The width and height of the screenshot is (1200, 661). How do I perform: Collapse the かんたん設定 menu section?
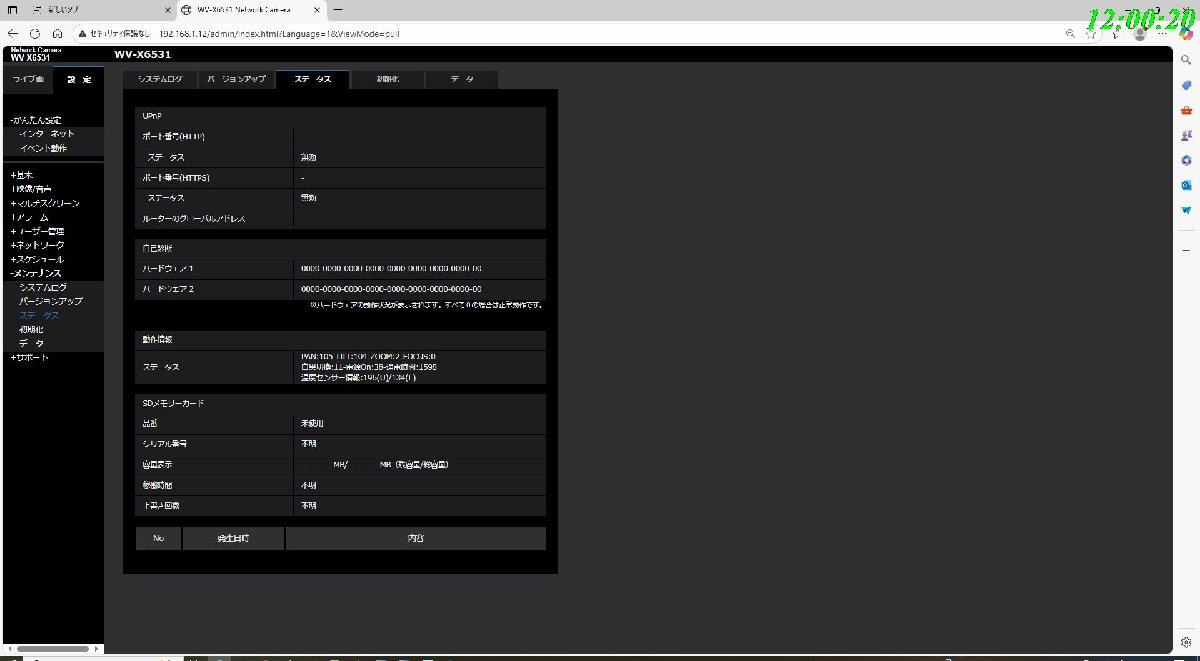35,120
